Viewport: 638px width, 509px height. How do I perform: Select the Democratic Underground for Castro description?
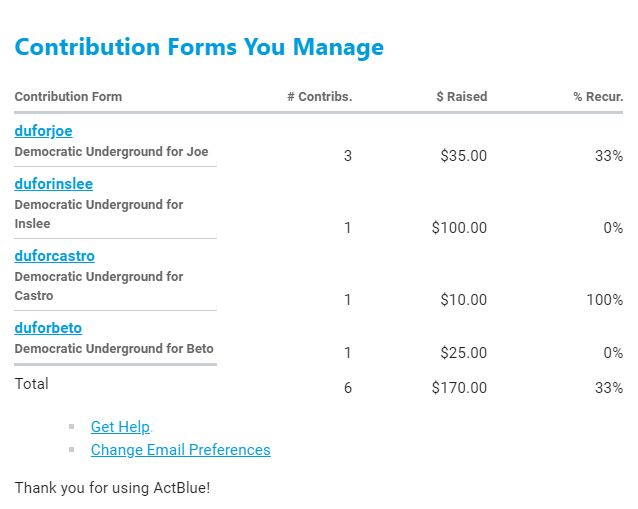[98, 286]
